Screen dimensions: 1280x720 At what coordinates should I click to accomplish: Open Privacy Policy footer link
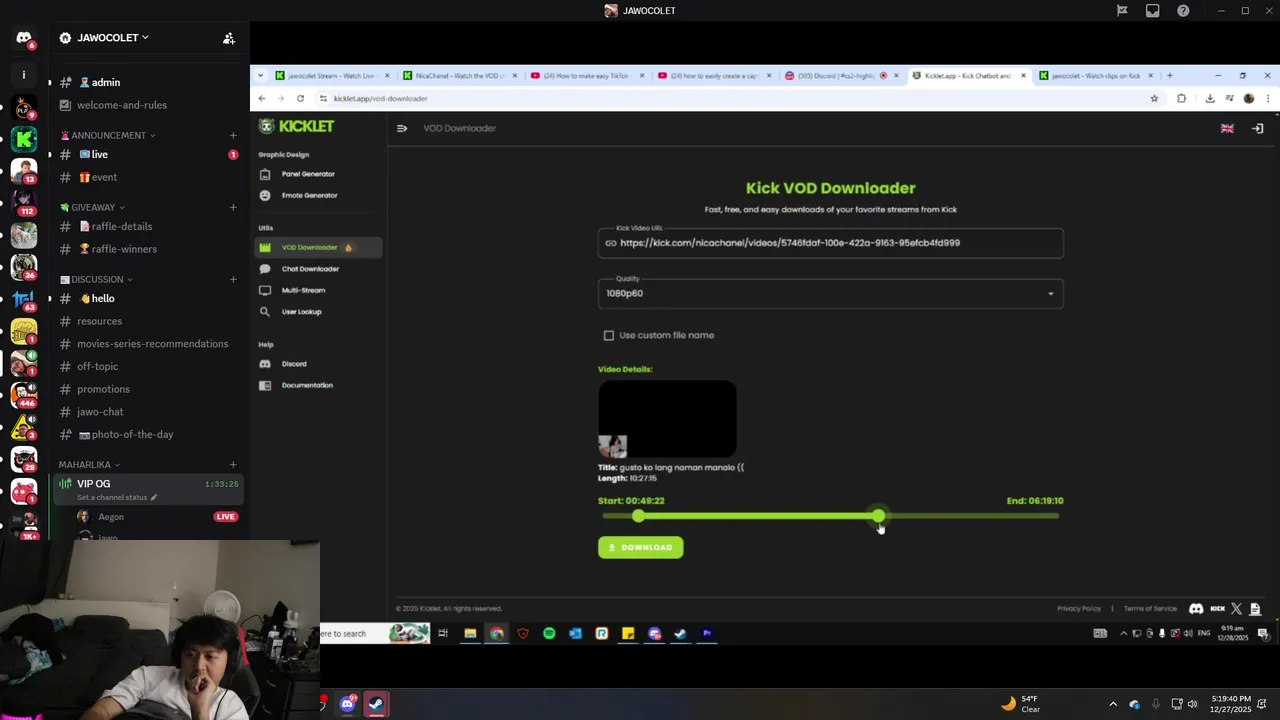coord(1079,608)
